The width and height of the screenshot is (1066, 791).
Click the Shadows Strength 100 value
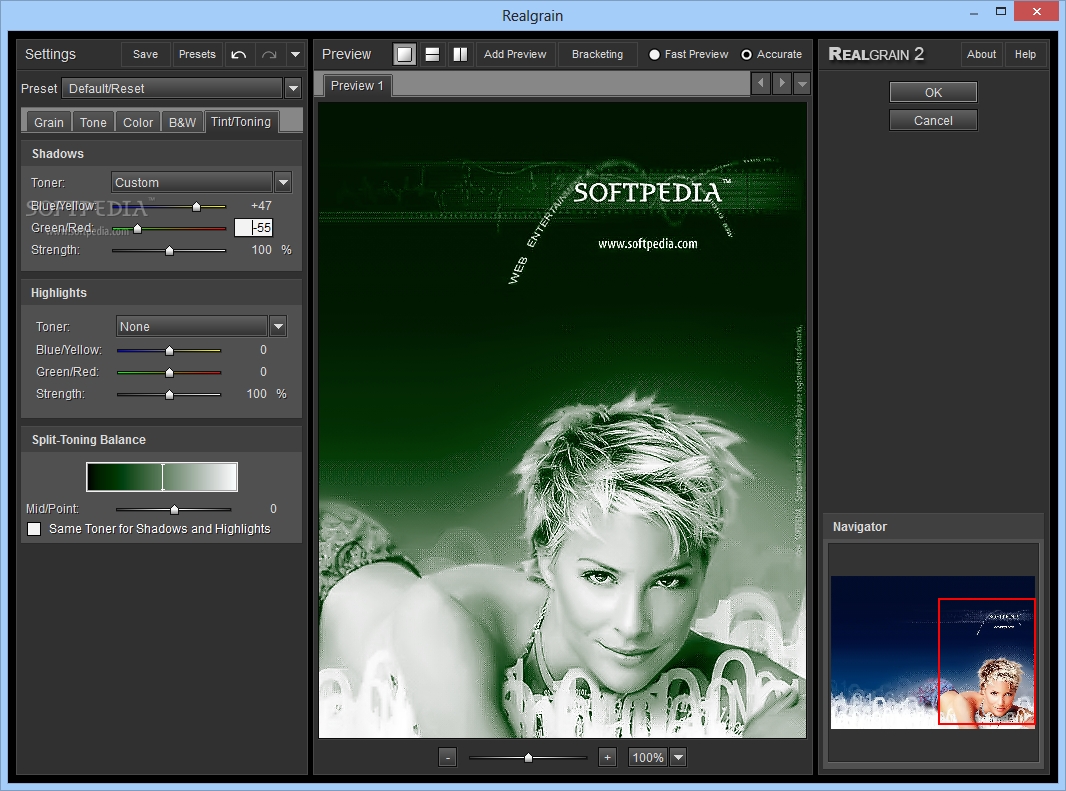coord(262,250)
